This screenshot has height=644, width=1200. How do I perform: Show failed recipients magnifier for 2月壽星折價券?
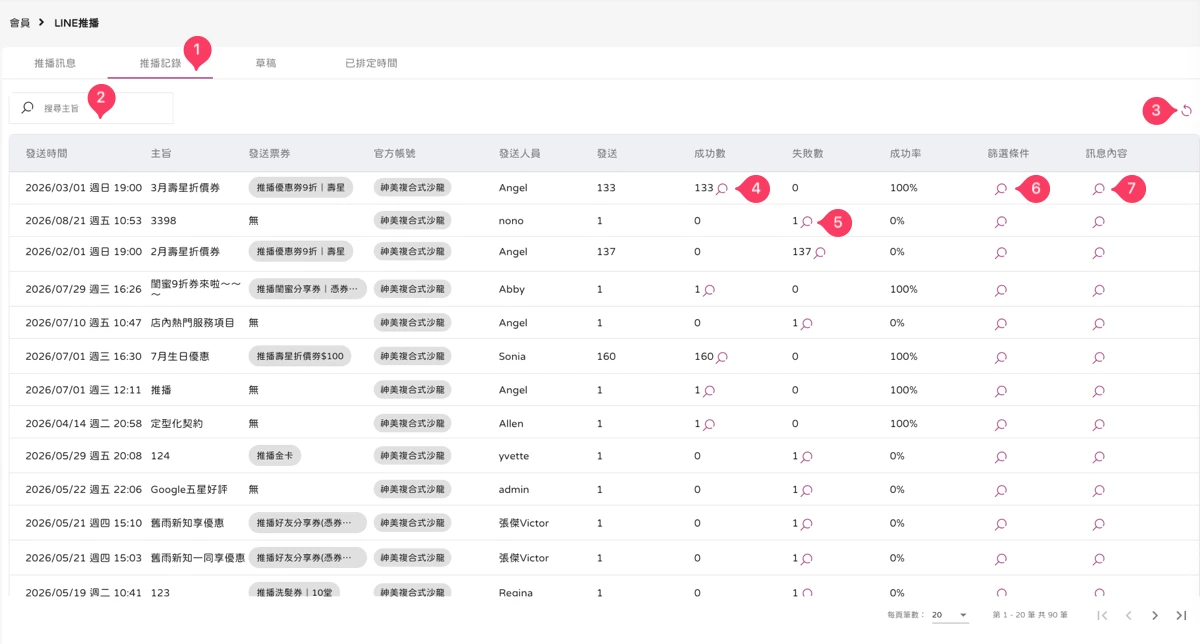[819, 253]
